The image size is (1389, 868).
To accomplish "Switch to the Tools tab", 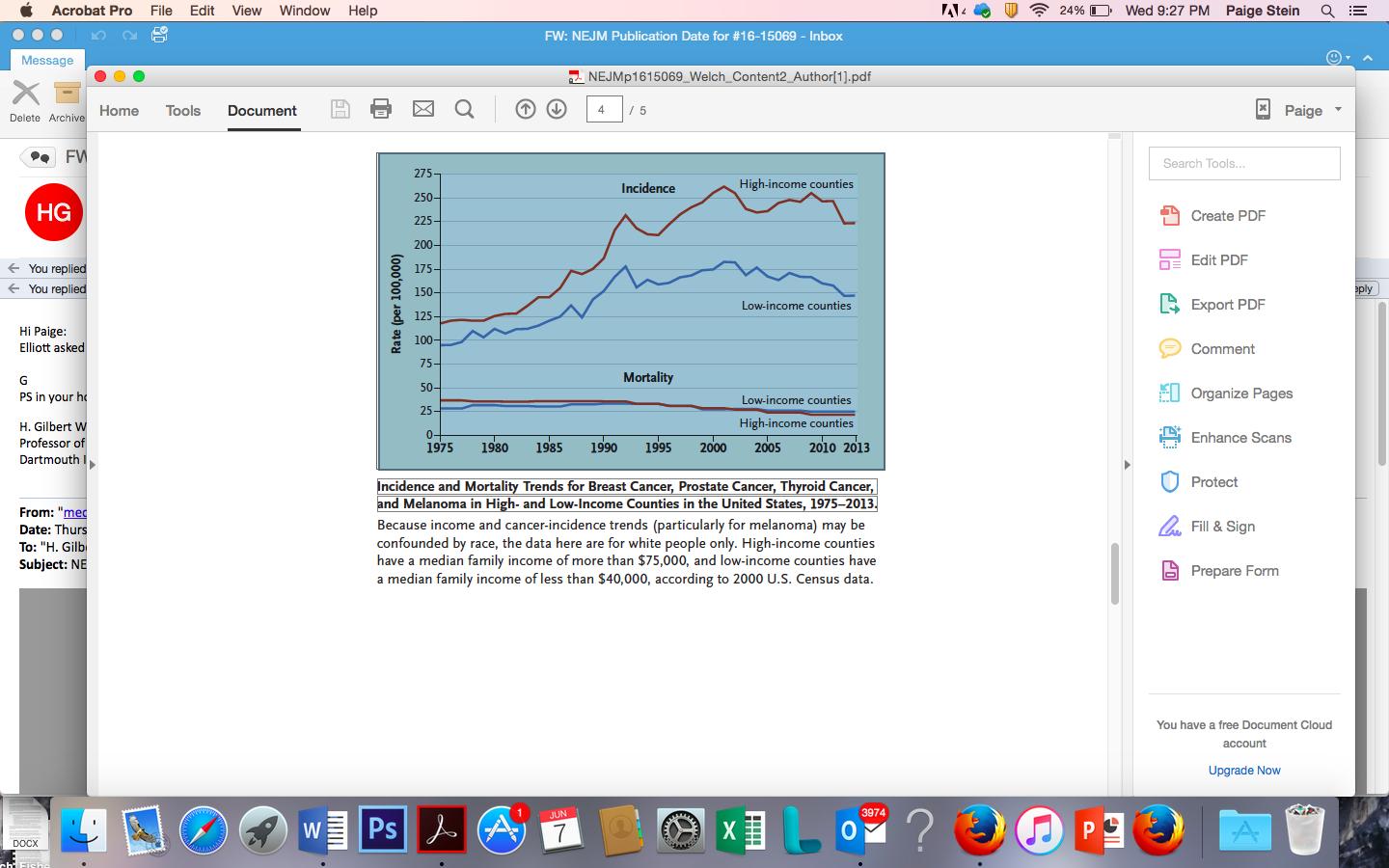I will pyautogui.click(x=182, y=110).
